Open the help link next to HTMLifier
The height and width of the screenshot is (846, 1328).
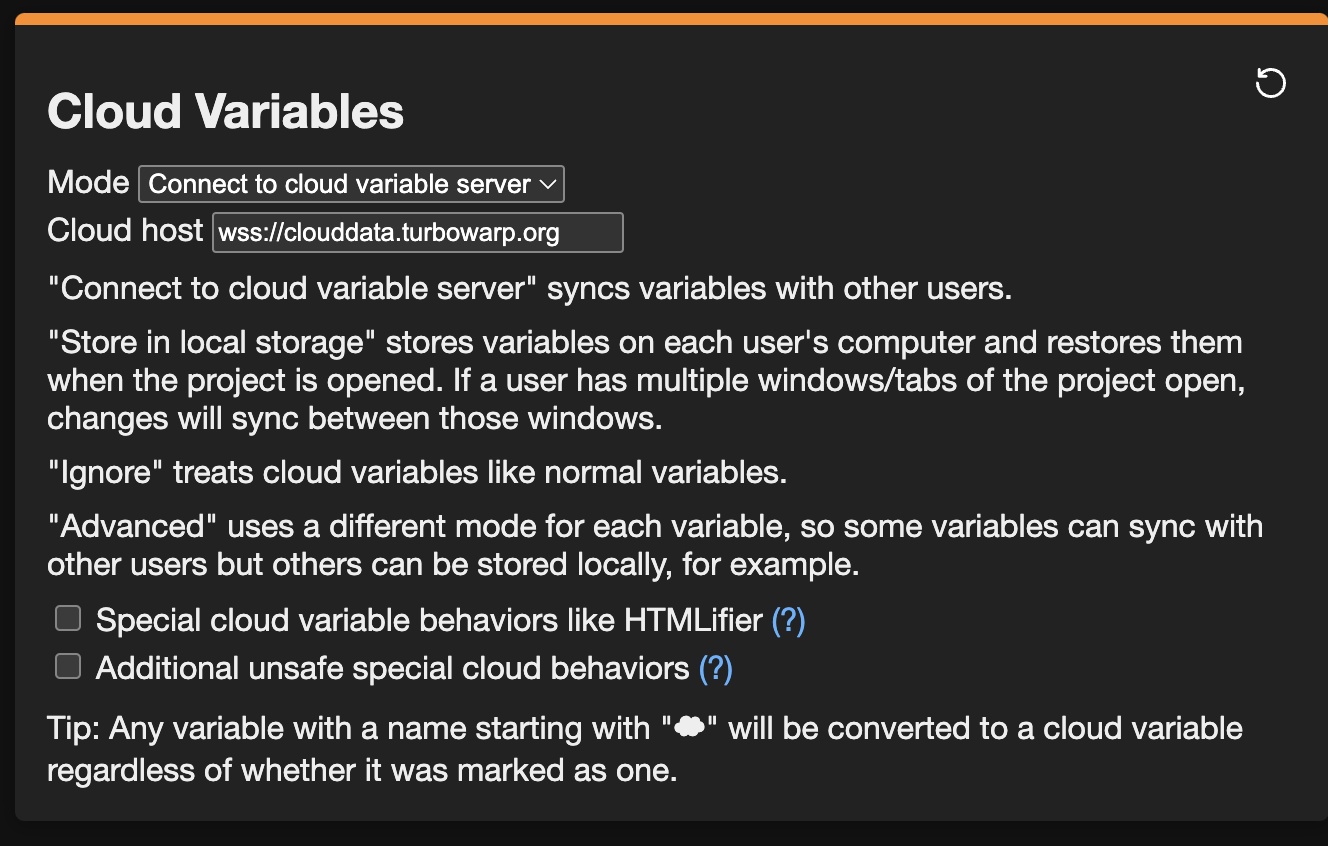pos(788,621)
